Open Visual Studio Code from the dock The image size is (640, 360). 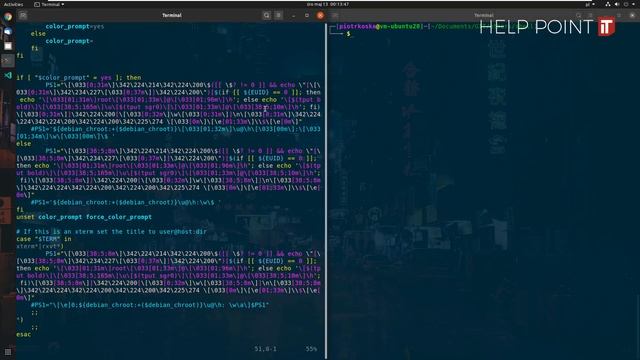coord(8,76)
